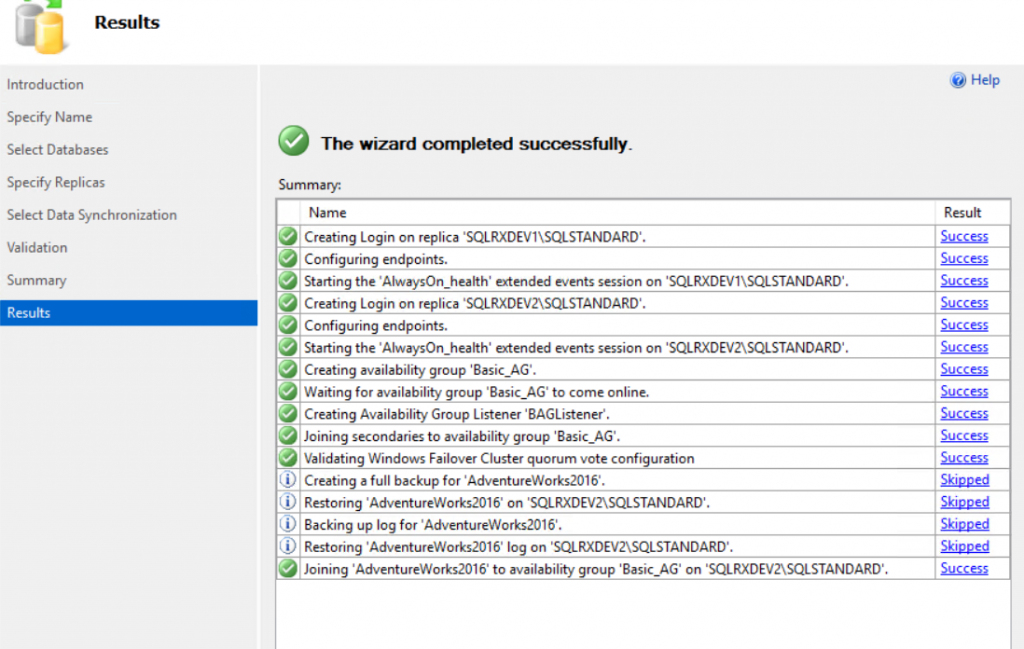Go to the 'Summary' step in the sidebar

tap(37, 280)
